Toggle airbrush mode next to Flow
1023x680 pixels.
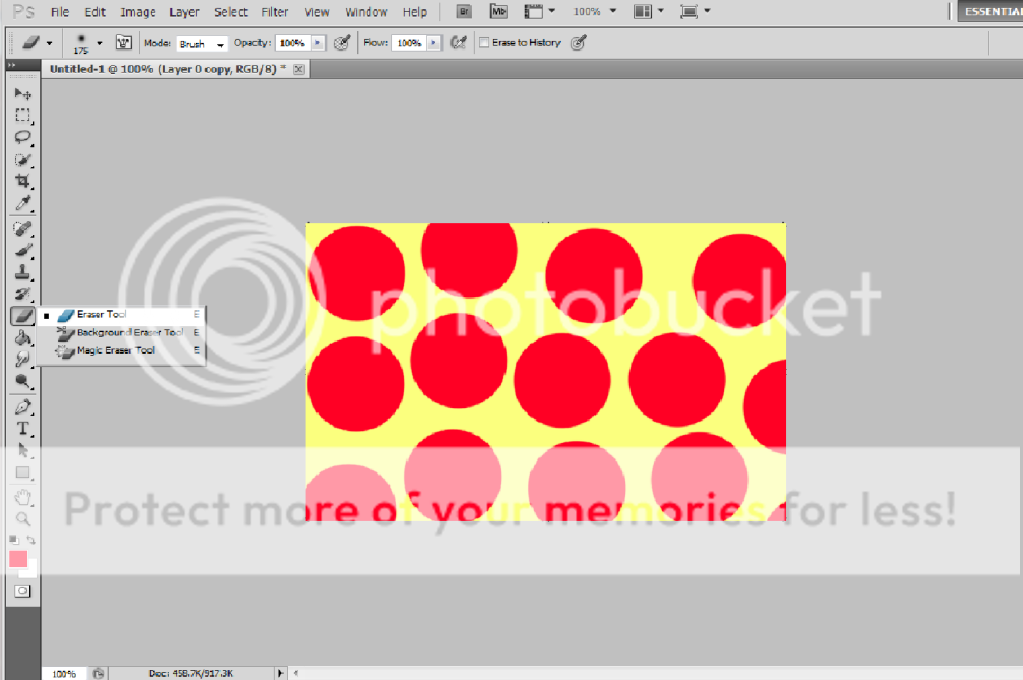459,43
